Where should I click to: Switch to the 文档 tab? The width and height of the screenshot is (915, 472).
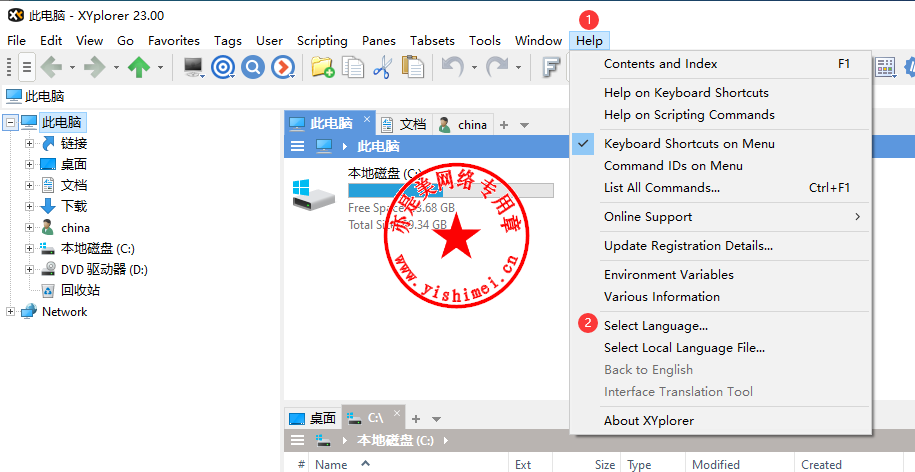tap(404, 124)
